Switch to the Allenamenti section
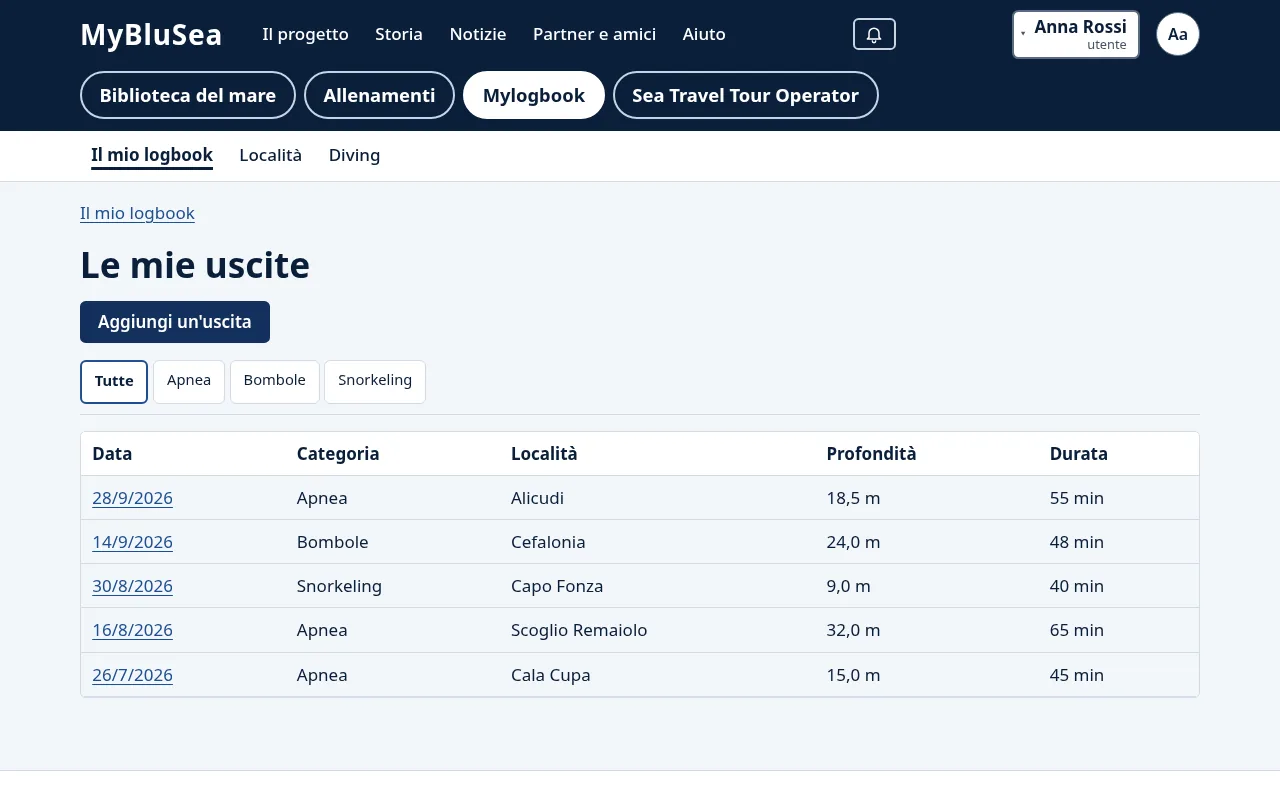This screenshot has height=800, width=1280. [x=379, y=95]
